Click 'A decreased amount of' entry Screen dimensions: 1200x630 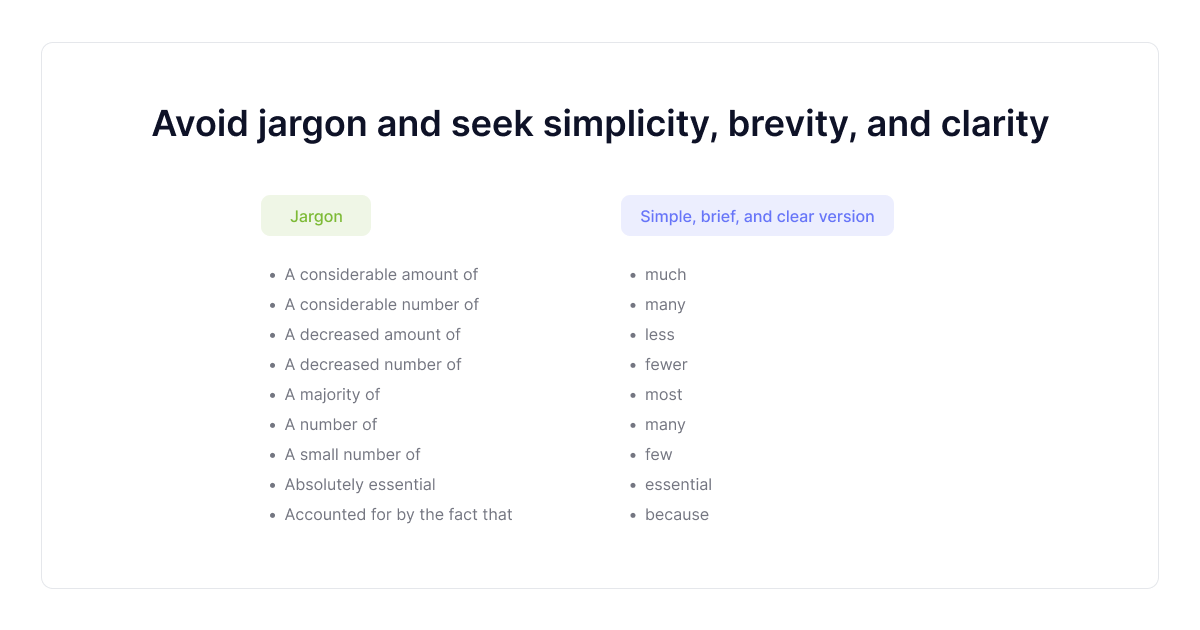pos(372,334)
